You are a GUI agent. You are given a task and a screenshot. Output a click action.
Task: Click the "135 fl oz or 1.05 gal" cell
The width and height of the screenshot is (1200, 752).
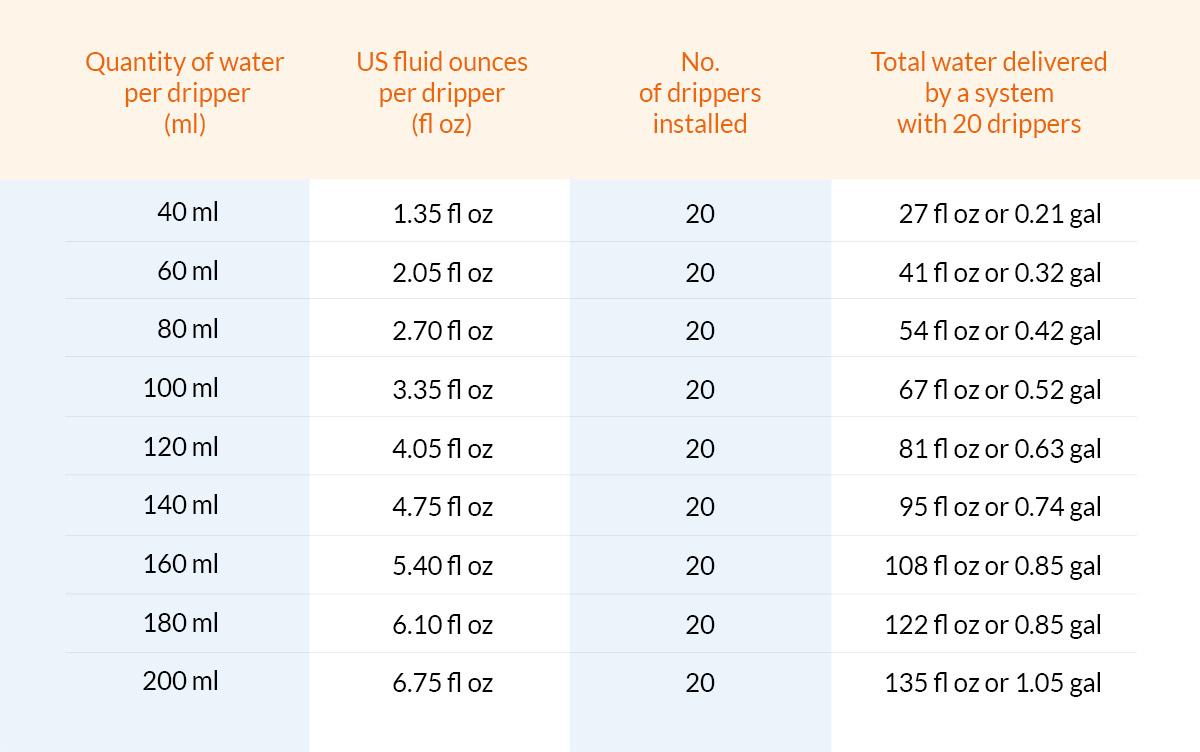coord(993,684)
